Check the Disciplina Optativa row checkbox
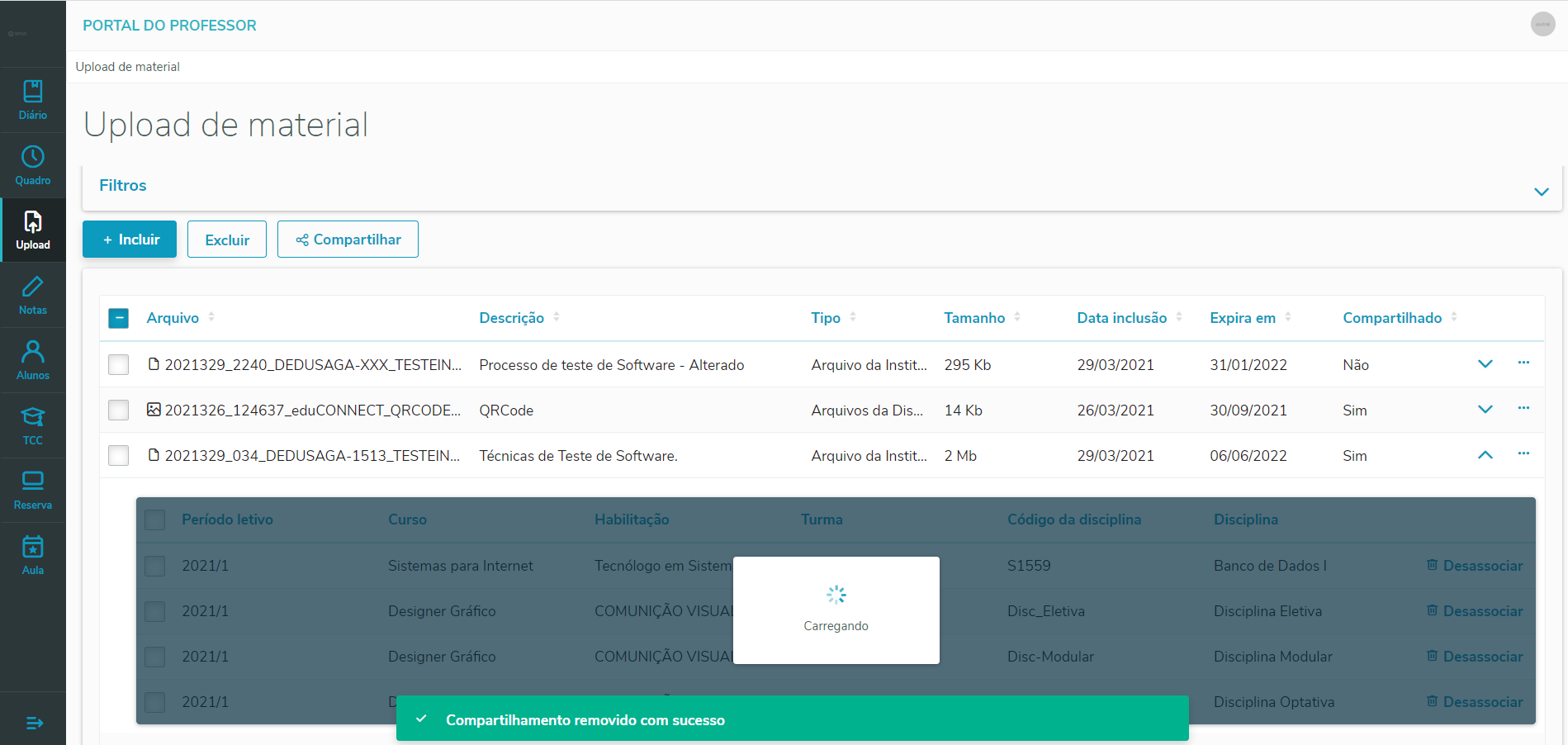Viewport: 1568px width, 745px height. (x=155, y=702)
